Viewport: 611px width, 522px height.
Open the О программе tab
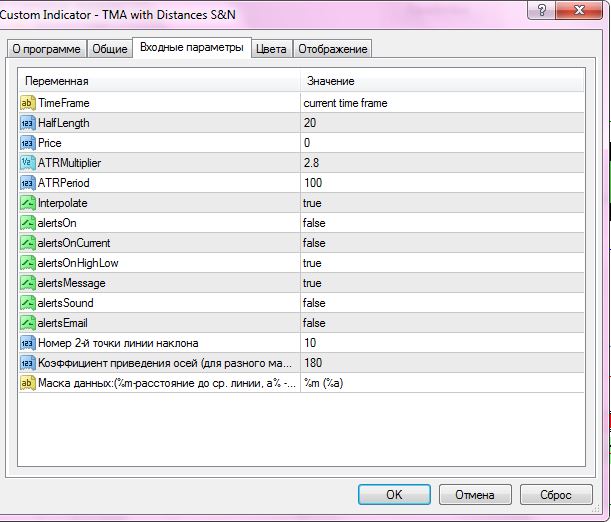46,49
